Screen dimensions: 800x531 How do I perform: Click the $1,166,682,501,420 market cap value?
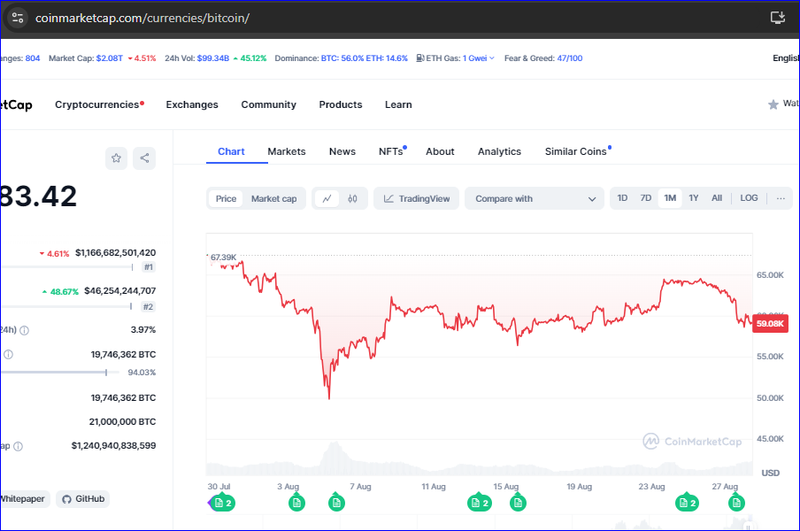[115, 252]
